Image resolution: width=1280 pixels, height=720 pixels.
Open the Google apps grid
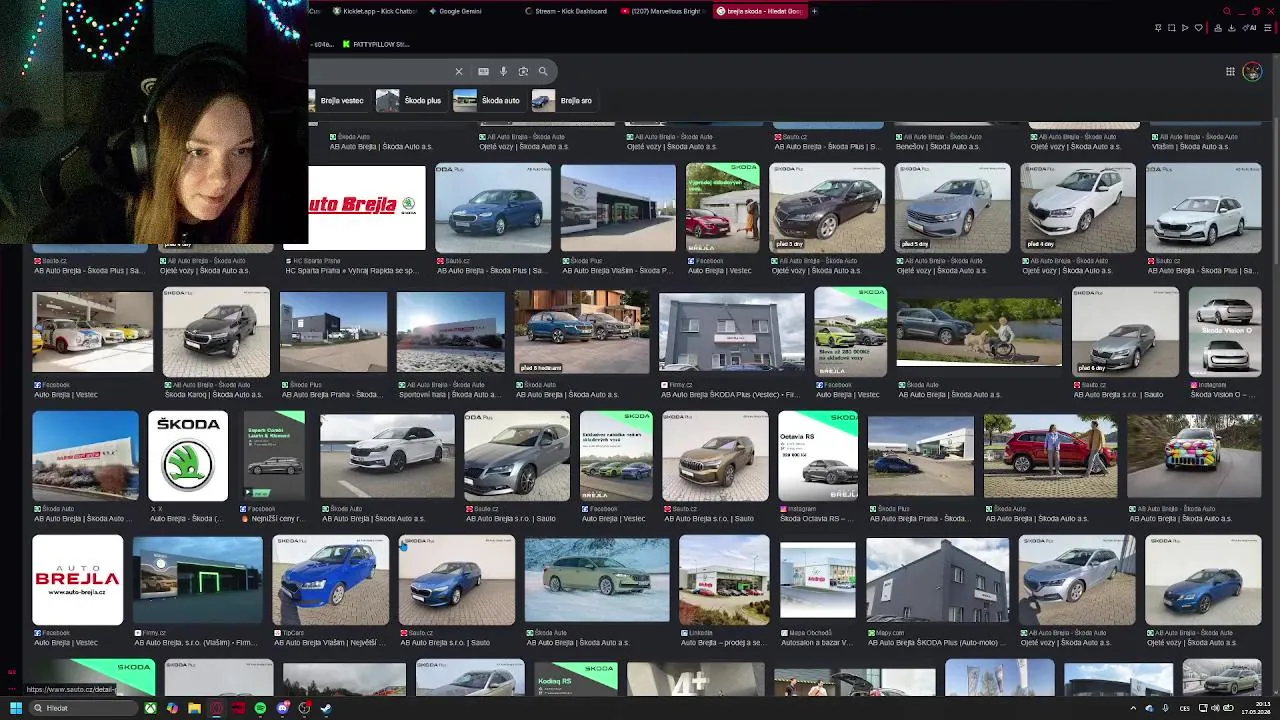click(1230, 71)
